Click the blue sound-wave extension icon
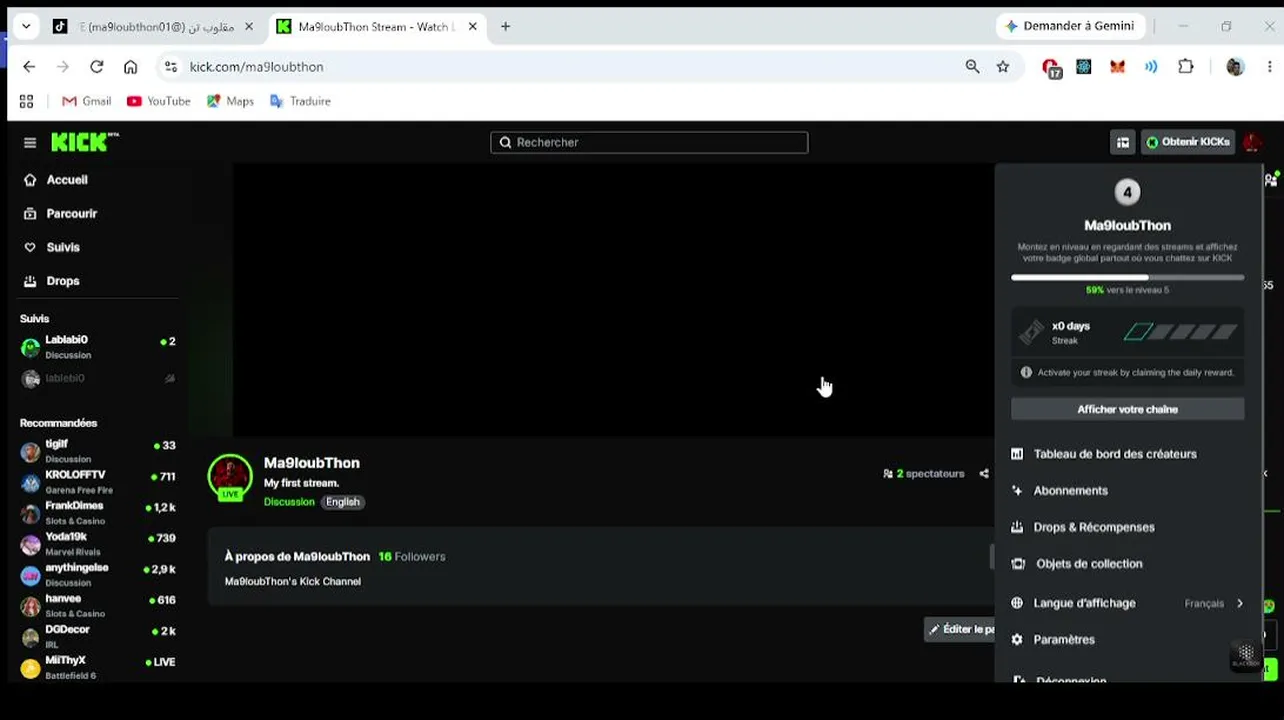1284x720 pixels. 1151,67
